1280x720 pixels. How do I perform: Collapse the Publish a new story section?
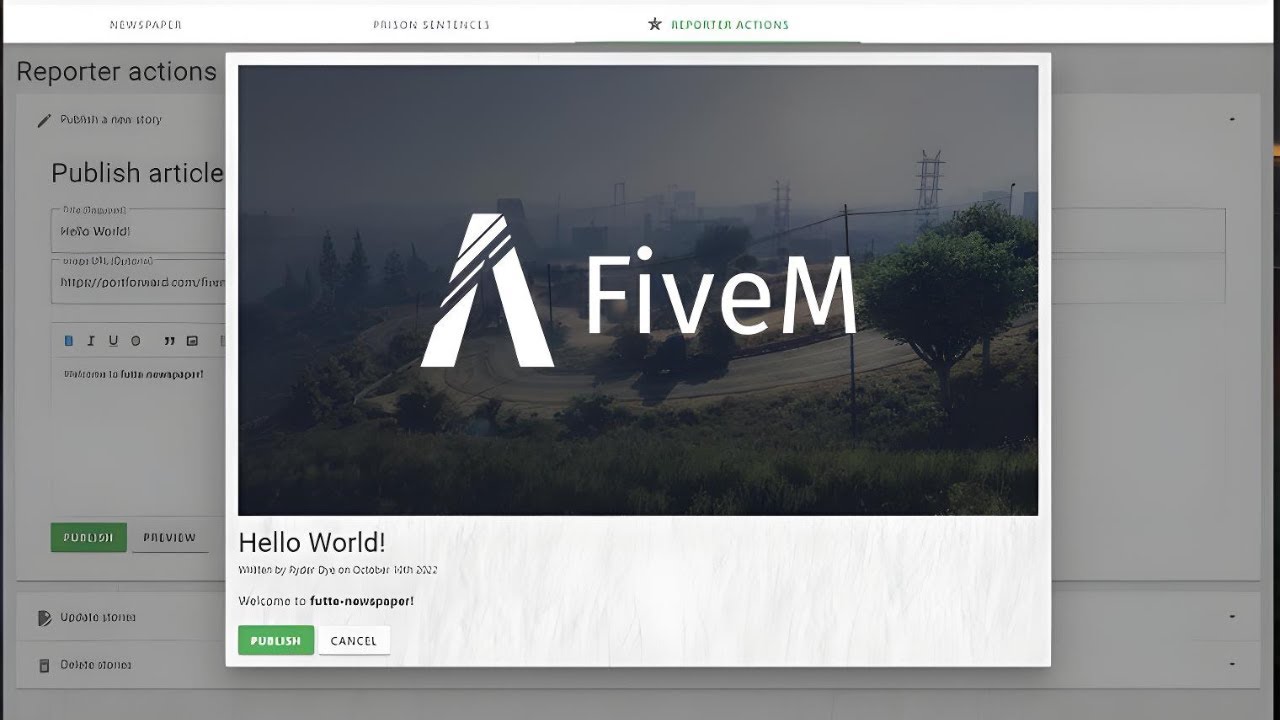coord(1232,119)
